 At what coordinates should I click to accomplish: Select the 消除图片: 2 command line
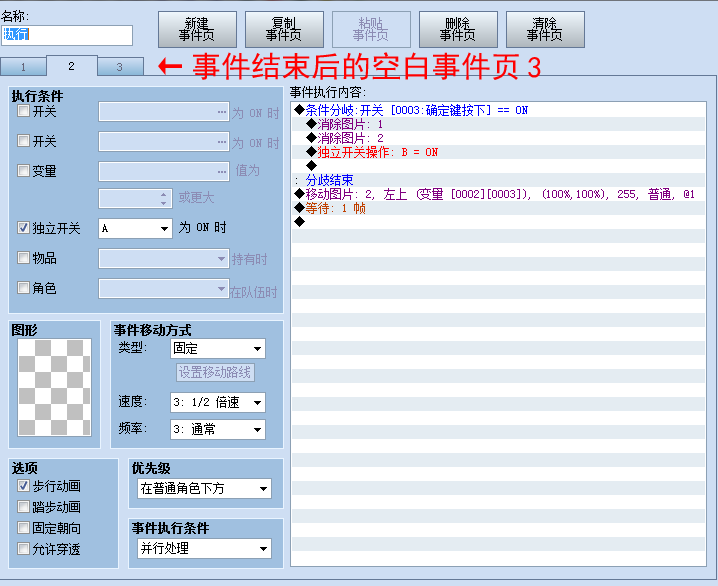pyautogui.click(x=498, y=138)
